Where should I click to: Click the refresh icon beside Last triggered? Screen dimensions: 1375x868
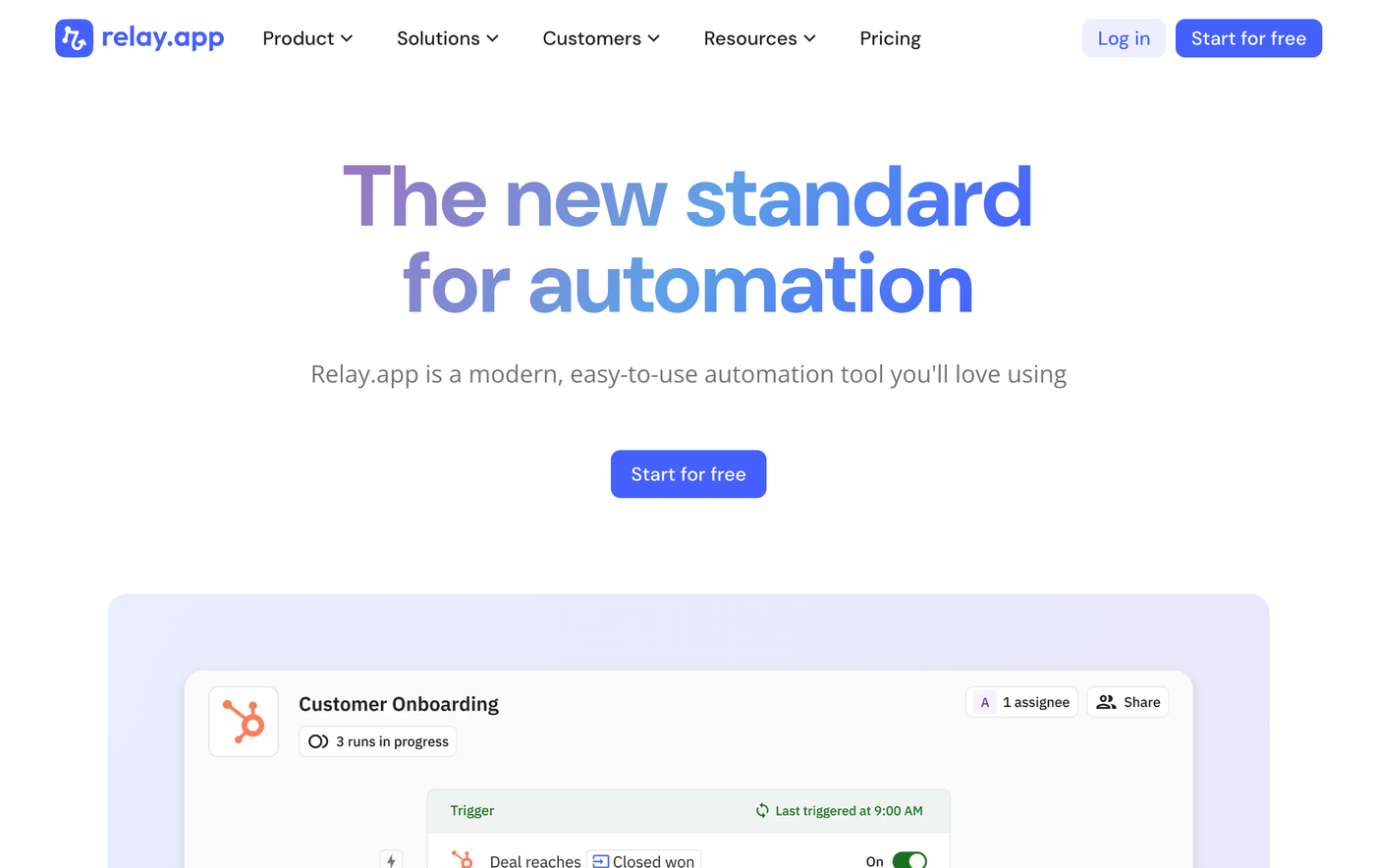(x=762, y=811)
